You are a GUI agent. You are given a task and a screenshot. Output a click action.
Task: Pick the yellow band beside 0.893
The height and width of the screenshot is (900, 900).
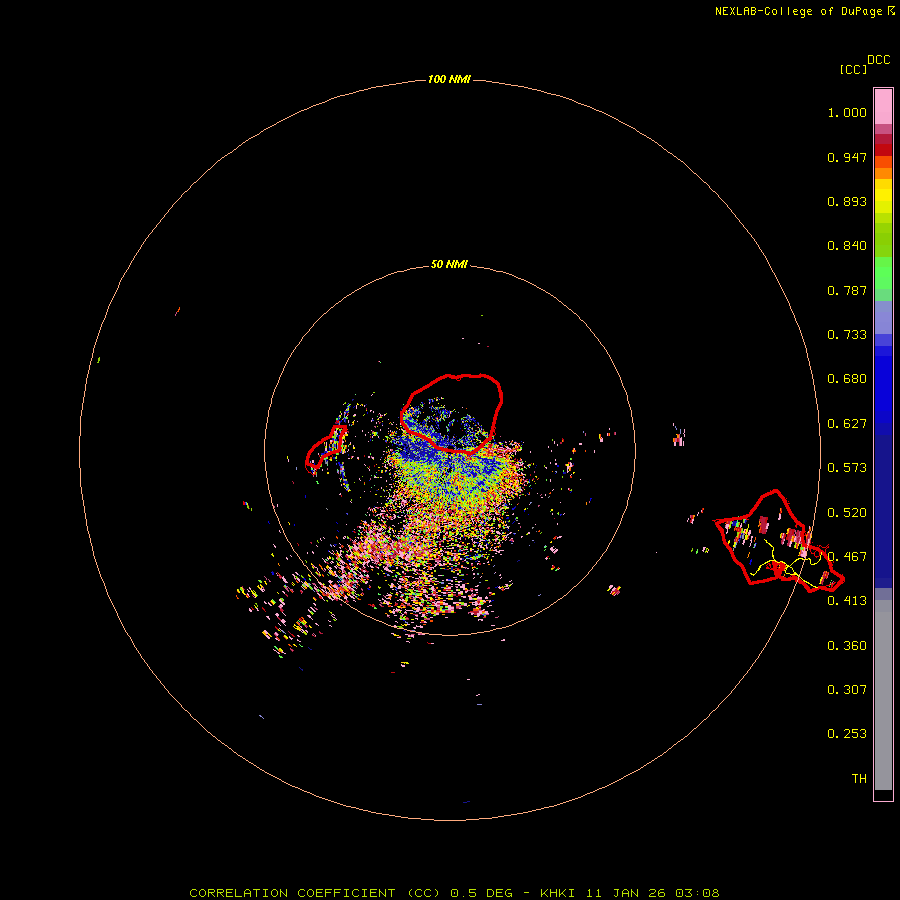(x=883, y=201)
